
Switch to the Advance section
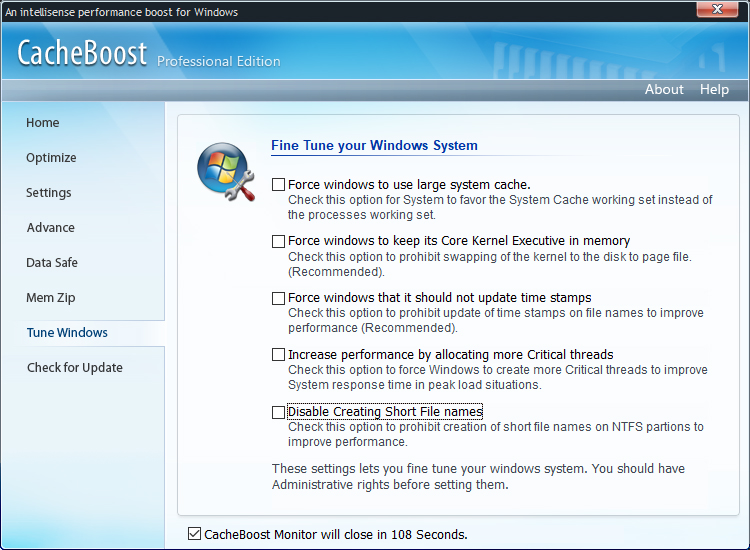51,228
